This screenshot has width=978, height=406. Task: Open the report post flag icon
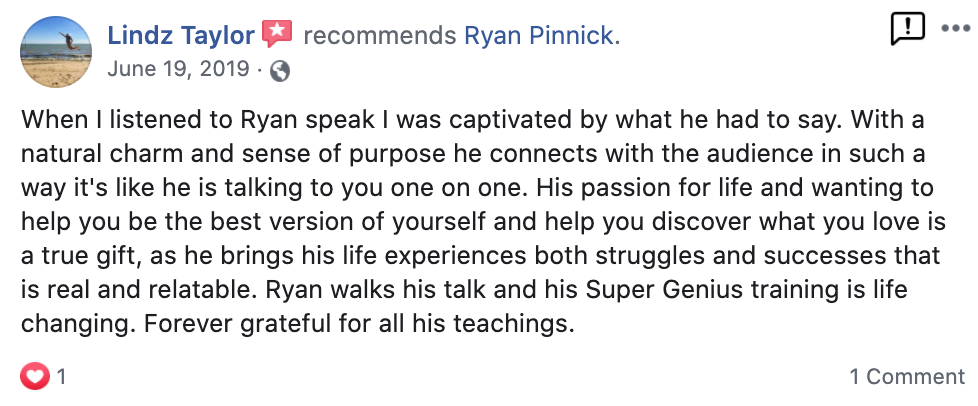(x=906, y=30)
